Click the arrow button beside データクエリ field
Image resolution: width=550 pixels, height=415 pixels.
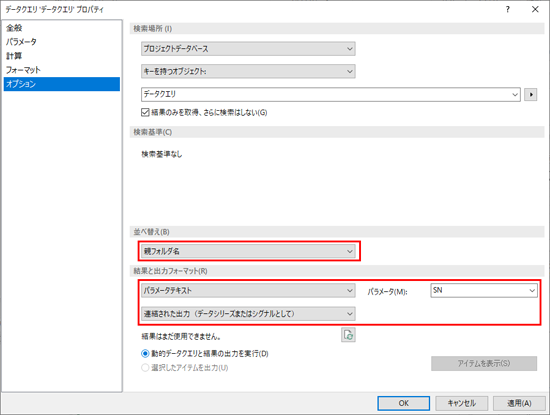point(531,94)
